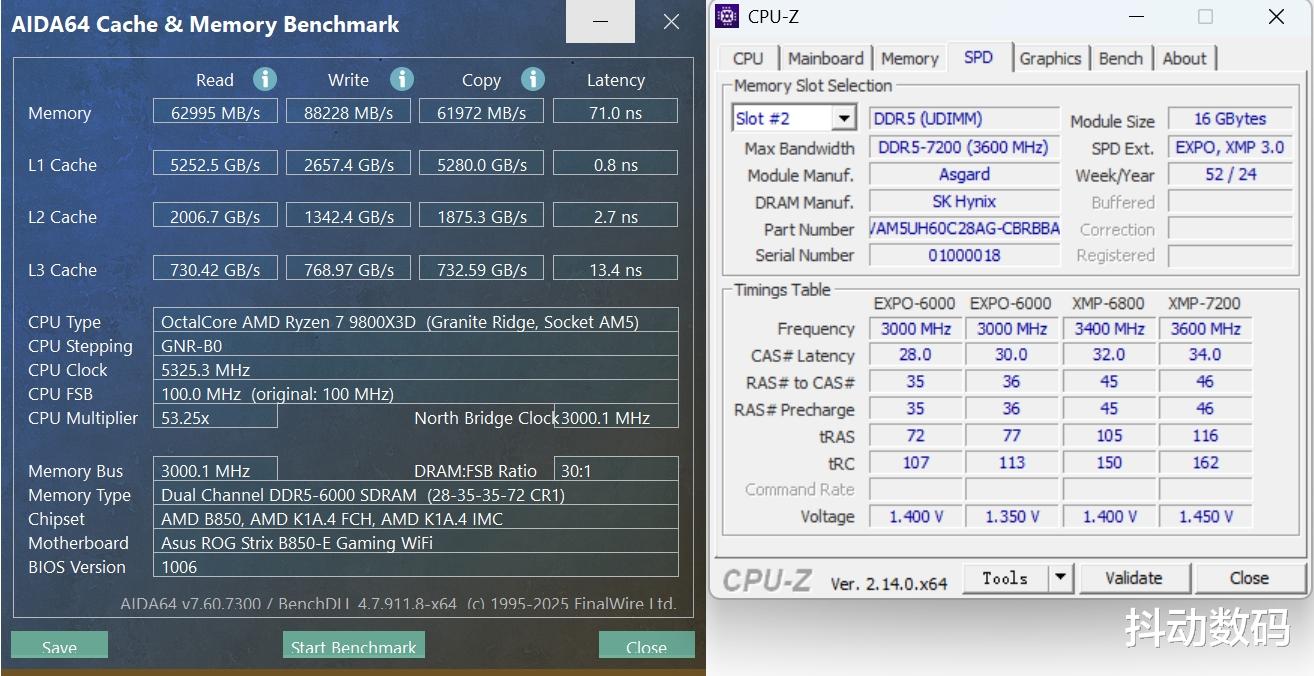Click the CPU Type field Ryzen 7 9800X3D
Viewport: 1314px width, 676px height.
click(x=415, y=321)
